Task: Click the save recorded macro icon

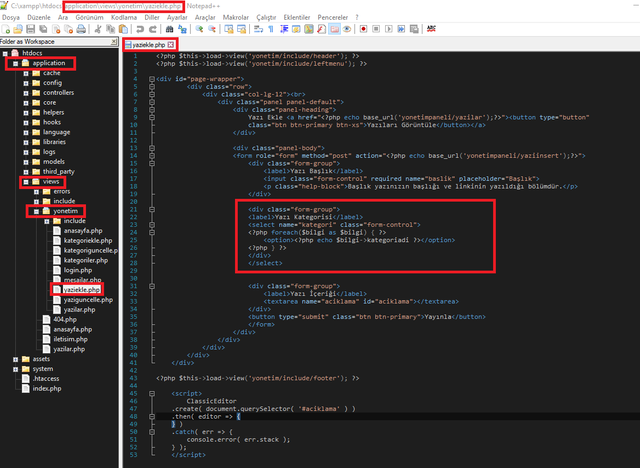Action: [x=414, y=29]
